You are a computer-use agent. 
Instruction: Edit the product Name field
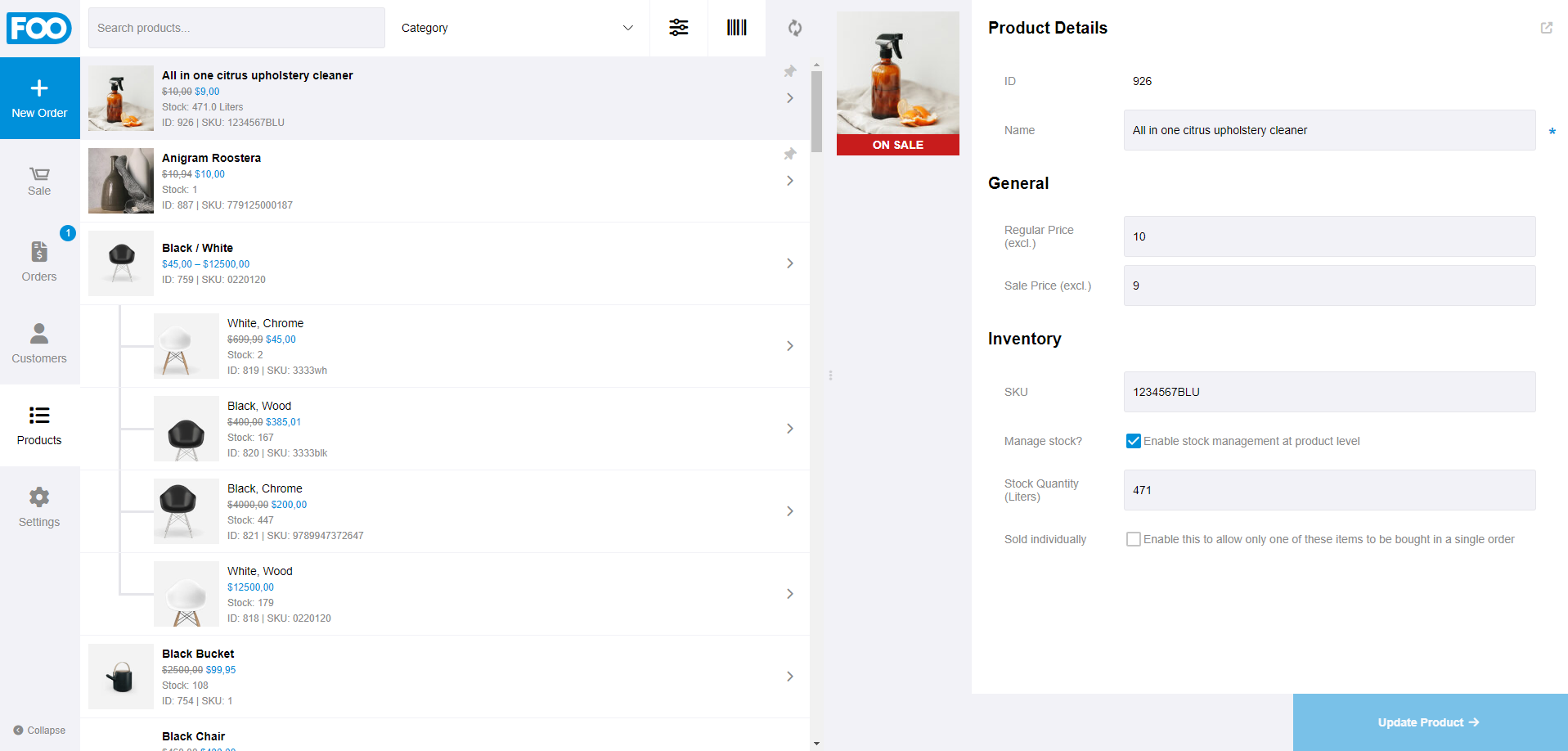coord(1329,130)
